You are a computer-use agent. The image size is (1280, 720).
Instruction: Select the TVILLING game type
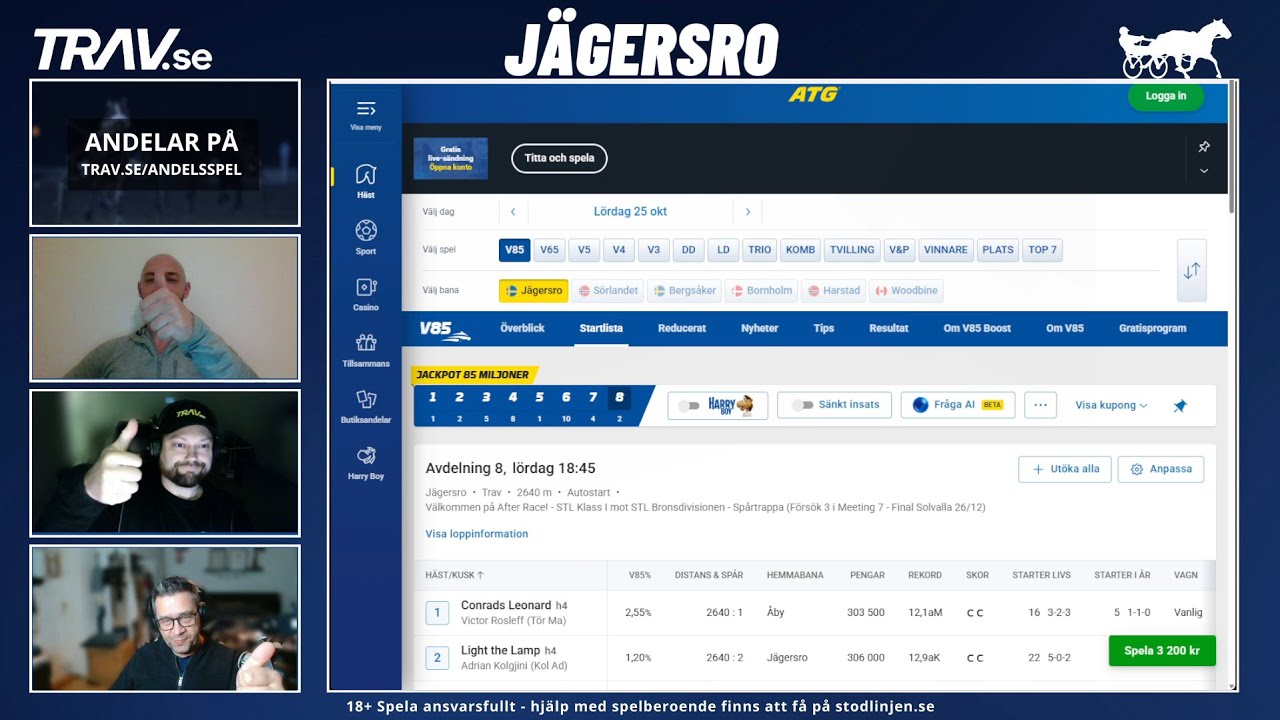click(x=852, y=250)
